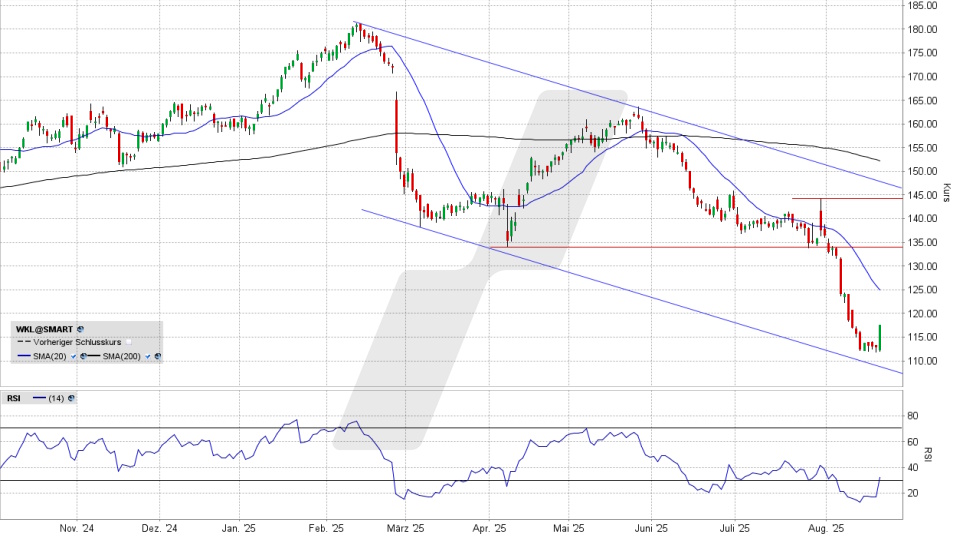
Task: Click the Apr. '25 date axis label
Action: click(x=489, y=528)
